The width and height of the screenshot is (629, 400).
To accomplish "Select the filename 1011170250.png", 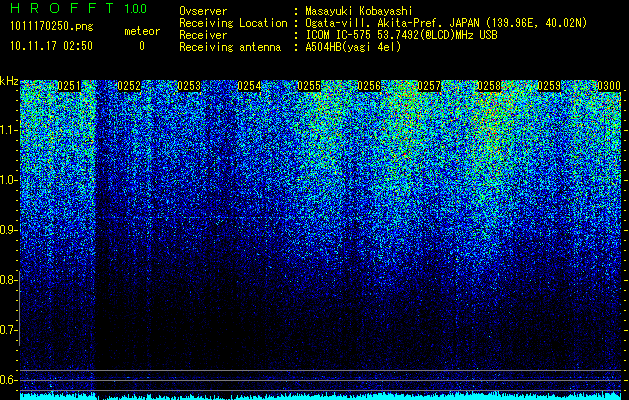I will pyautogui.click(x=52, y=27).
